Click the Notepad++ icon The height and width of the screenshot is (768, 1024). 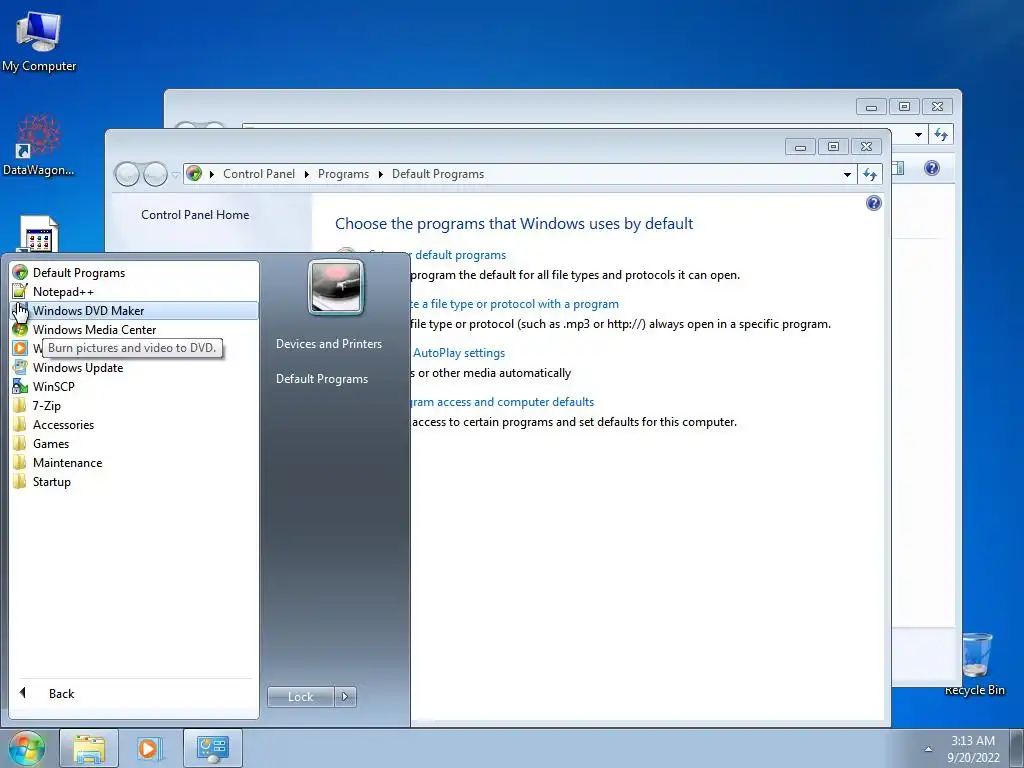(20, 292)
